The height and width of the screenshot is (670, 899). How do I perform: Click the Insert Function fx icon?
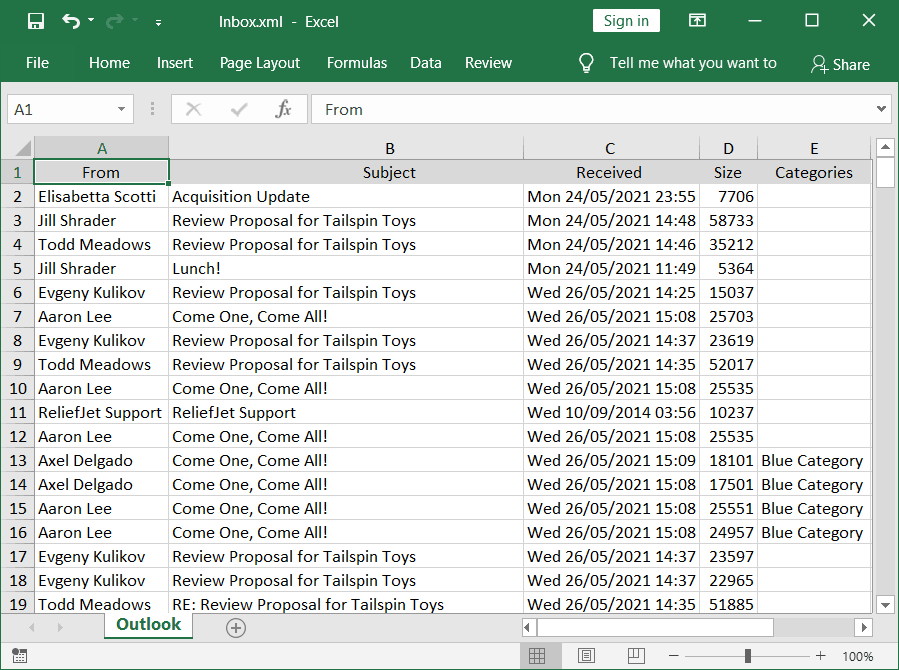pyautogui.click(x=283, y=109)
